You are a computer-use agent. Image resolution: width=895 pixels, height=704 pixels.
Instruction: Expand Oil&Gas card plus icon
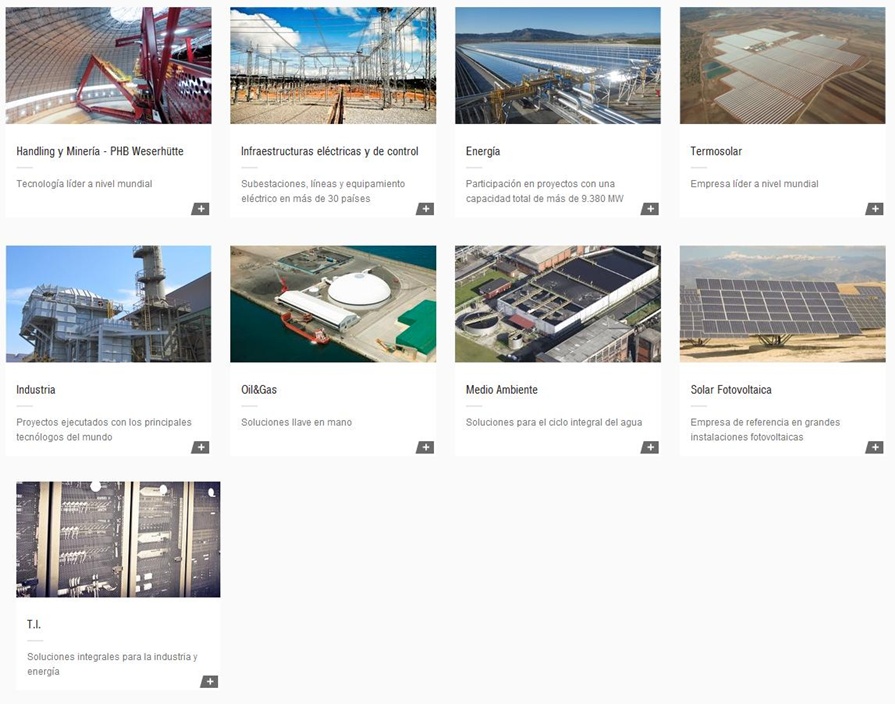(x=425, y=447)
